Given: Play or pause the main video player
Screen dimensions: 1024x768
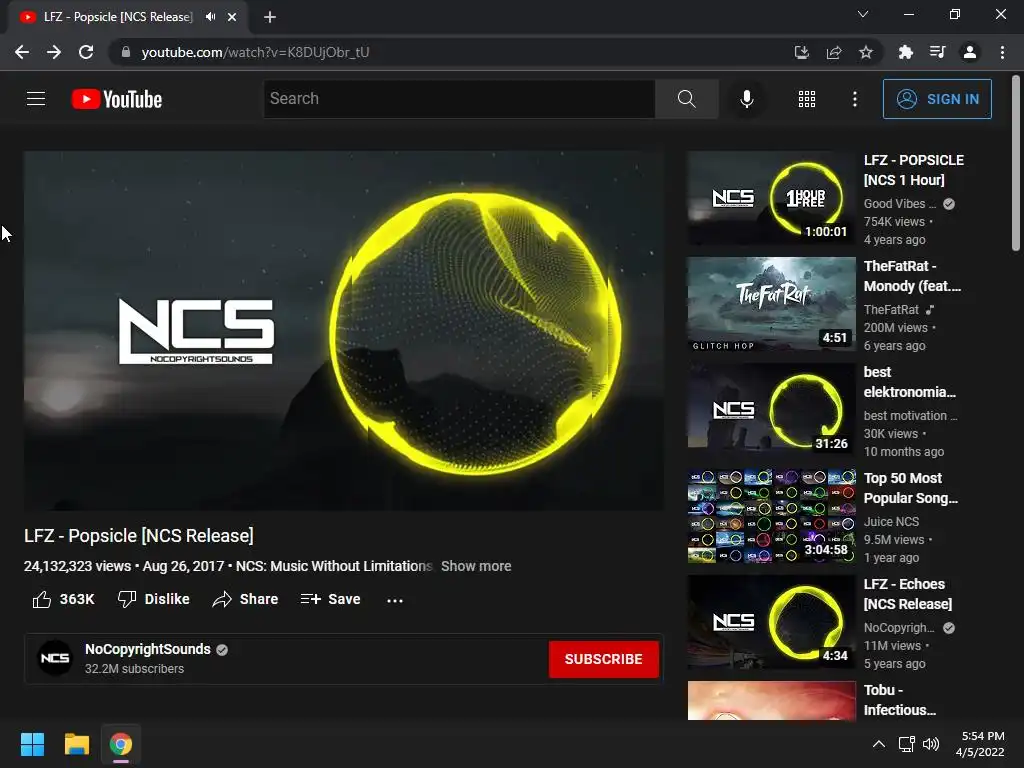Looking at the screenshot, I should pos(344,330).
